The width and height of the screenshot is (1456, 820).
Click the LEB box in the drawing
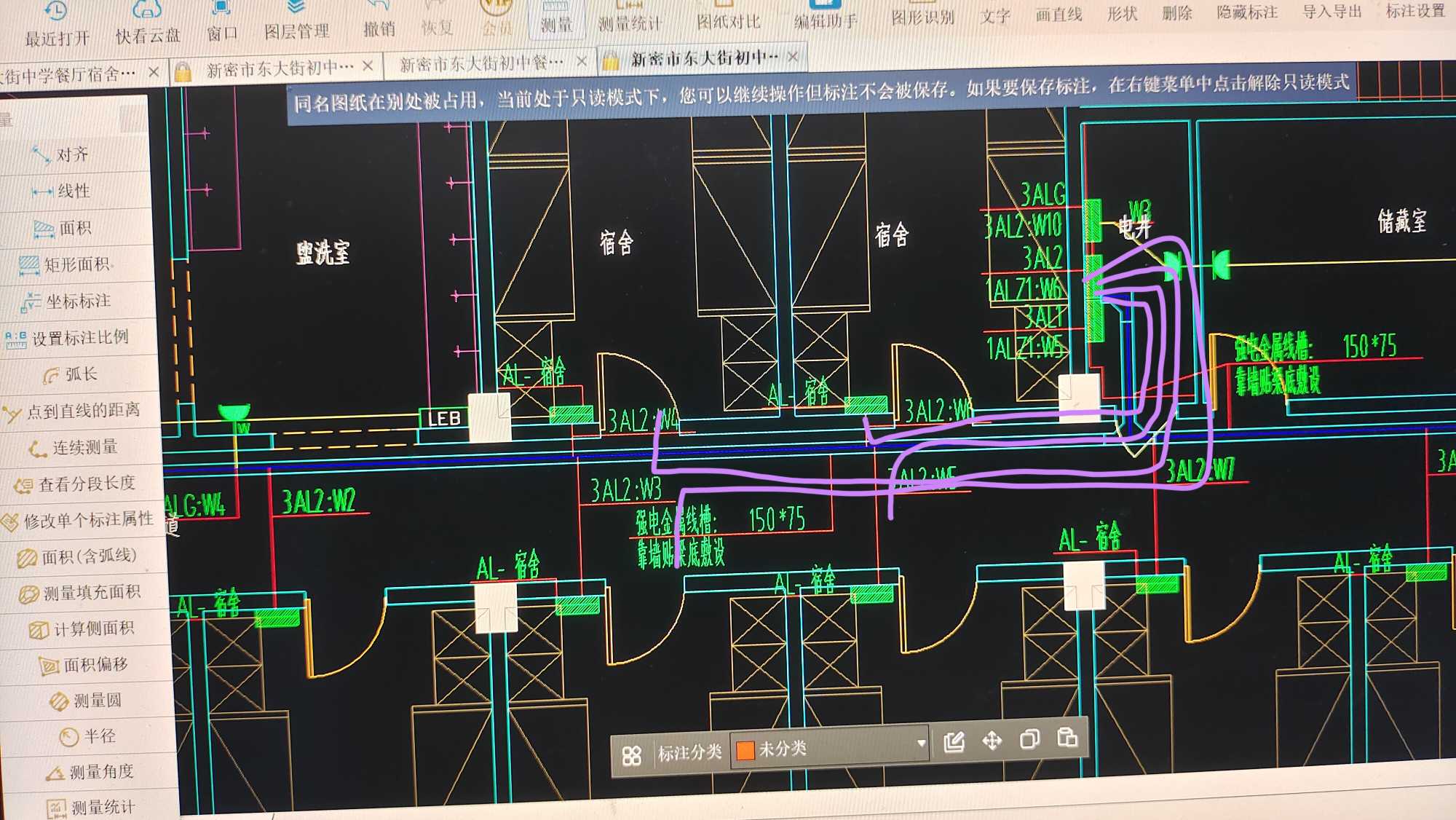tap(443, 419)
